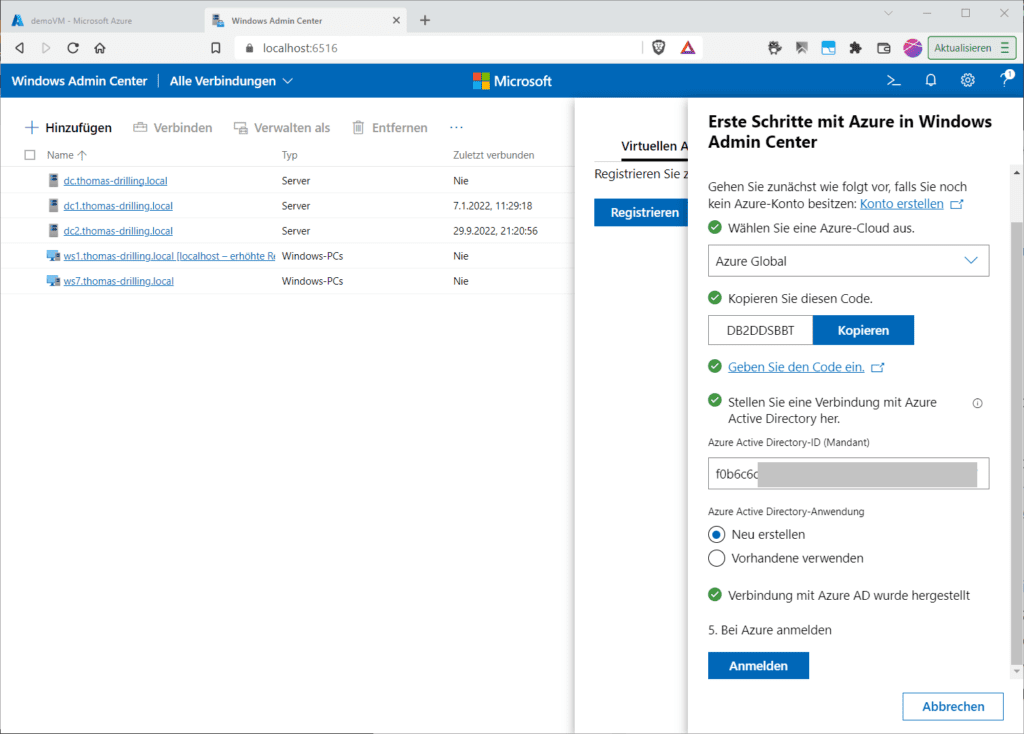Open the more options ellipsis menu
1024x734 pixels.
[456, 127]
